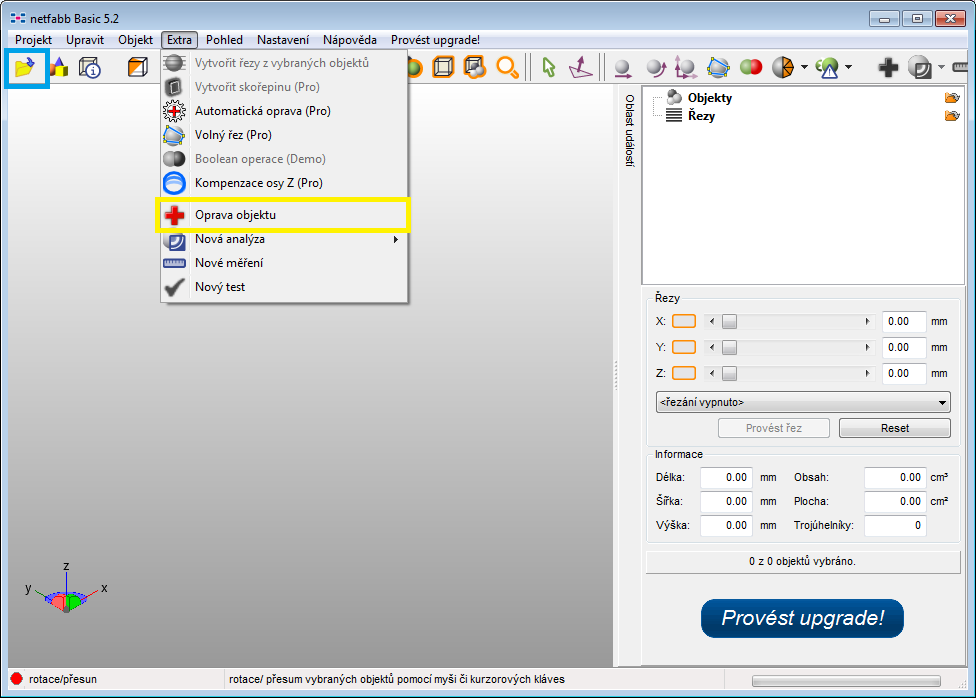The height and width of the screenshot is (698, 976).
Task: Click the 'Provést upgrade!' button
Action: (x=803, y=618)
